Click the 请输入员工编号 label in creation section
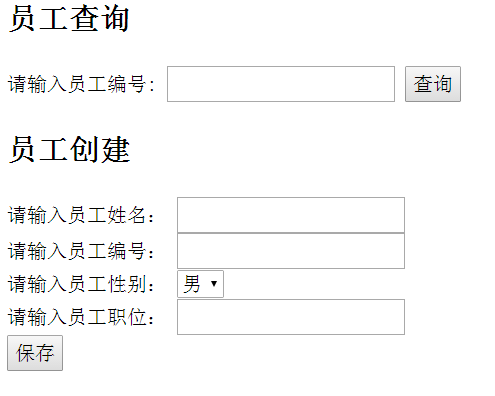Screen dimensions: 495x396 click(81, 251)
